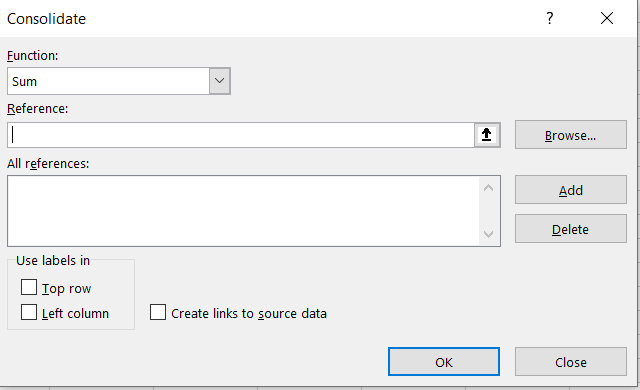Click the Add button
This screenshot has height=390, width=640.
571,190
